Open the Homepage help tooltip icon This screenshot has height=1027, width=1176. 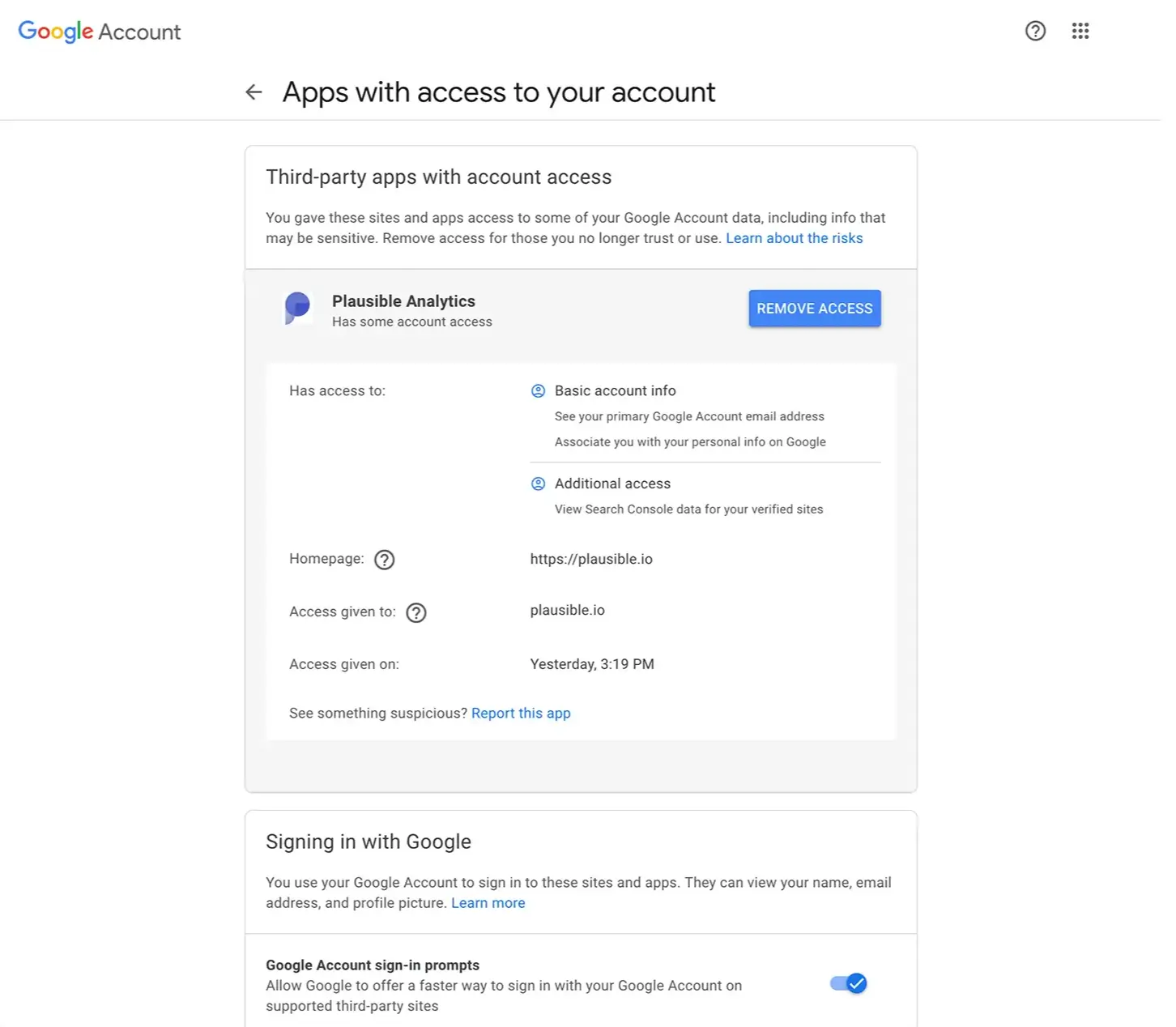click(384, 559)
